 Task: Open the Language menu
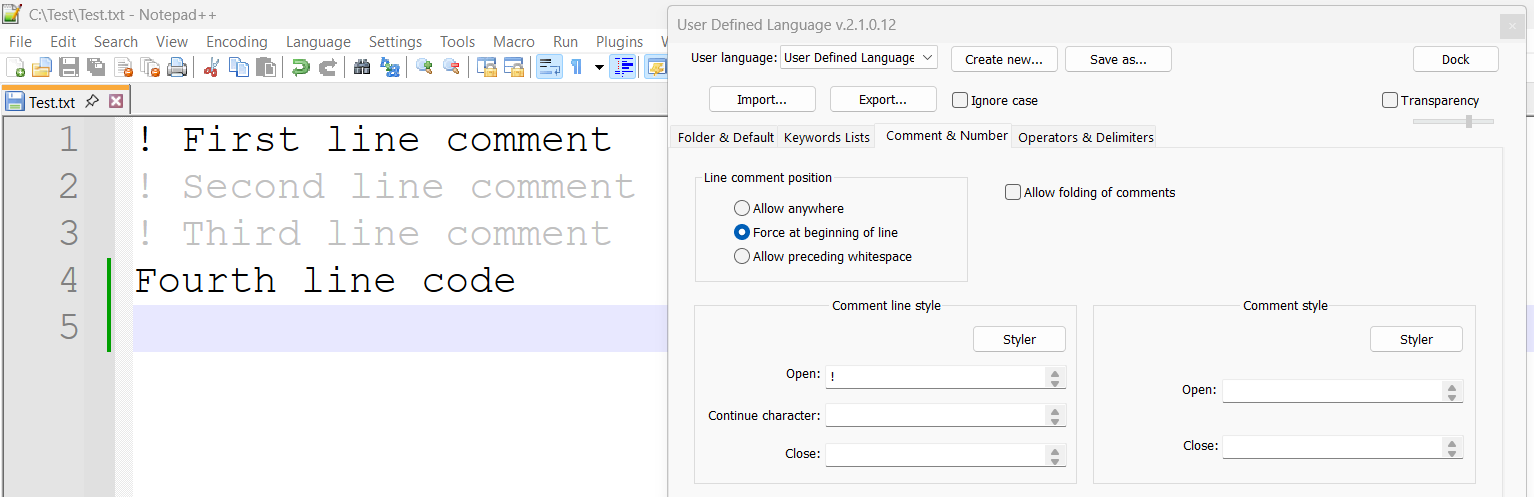click(318, 41)
